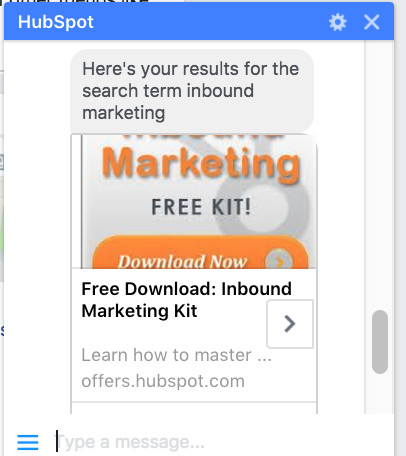The image size is (406, 456).
Task: Click the scrollbar track below the thumb
Action: pyautogui.click(x=380, y=394)
